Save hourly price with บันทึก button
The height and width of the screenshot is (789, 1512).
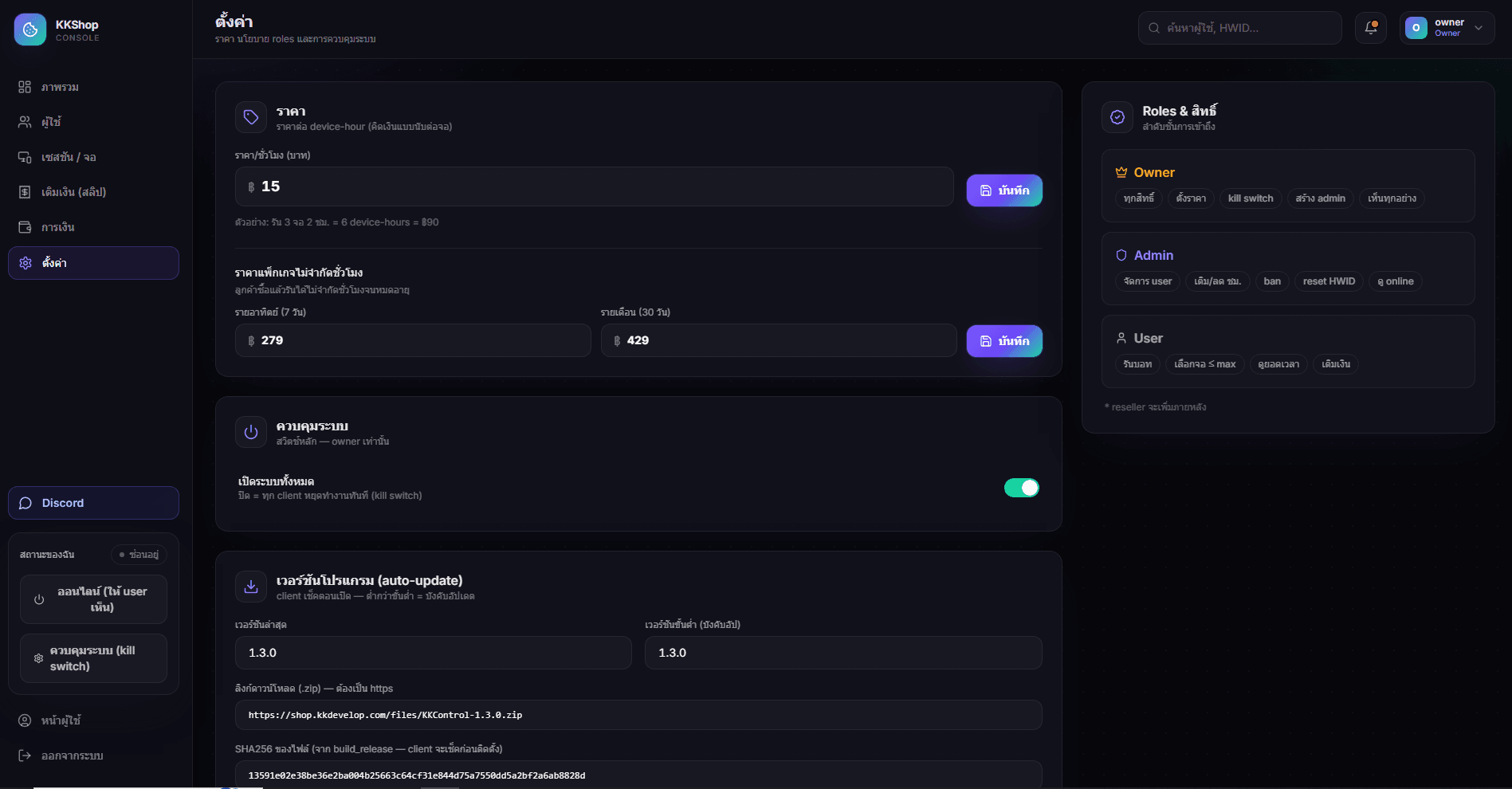pyautogui.click(x=1004, y=190)
